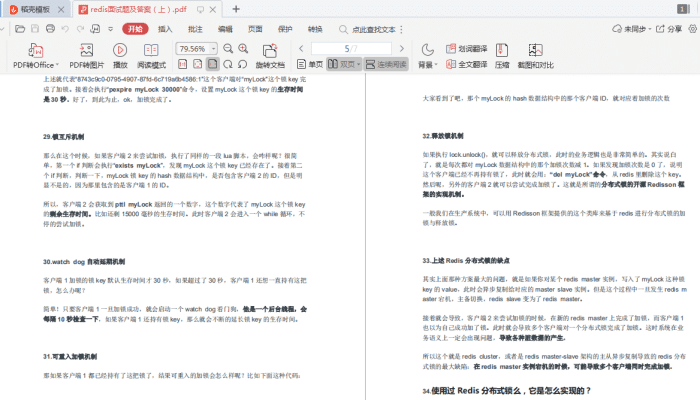Click the zoom in magnifier icon

point(243,48)
